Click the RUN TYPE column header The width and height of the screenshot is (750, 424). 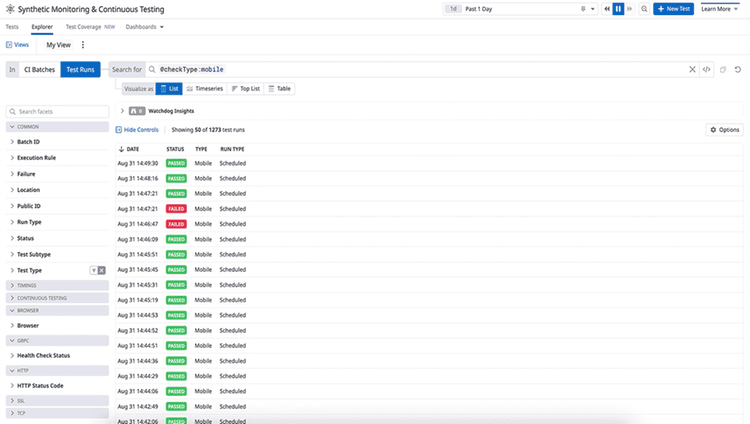[232, 149]
